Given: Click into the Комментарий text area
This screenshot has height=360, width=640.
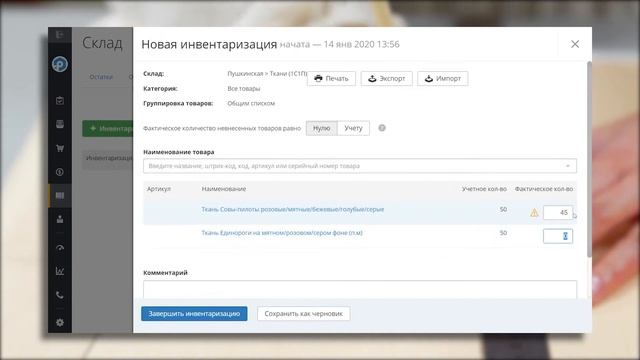Looking at the screenshot, I should (x=360, y=289).
